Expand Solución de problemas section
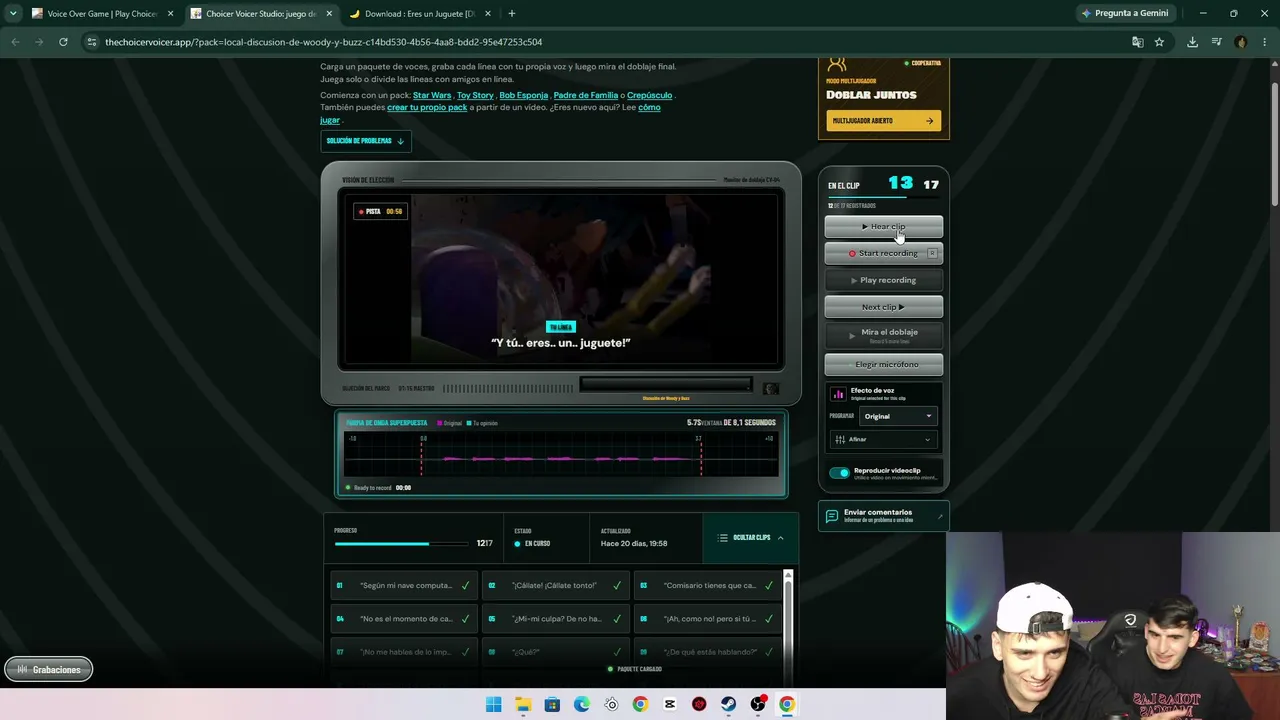Viewport: 1280px width, 720px height. pyautogui.click(x=365, y=141)
